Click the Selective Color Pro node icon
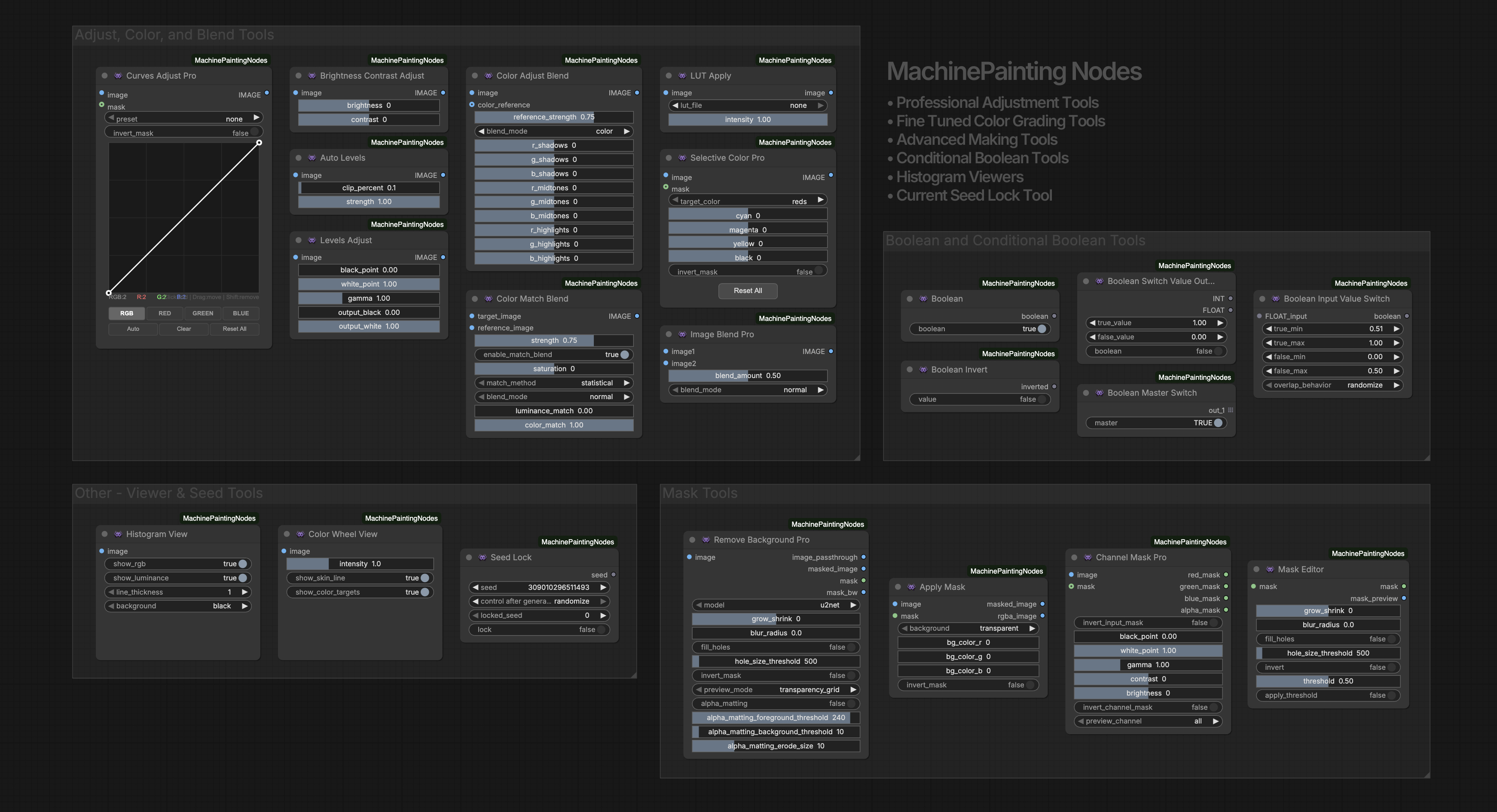 (682, 158)
